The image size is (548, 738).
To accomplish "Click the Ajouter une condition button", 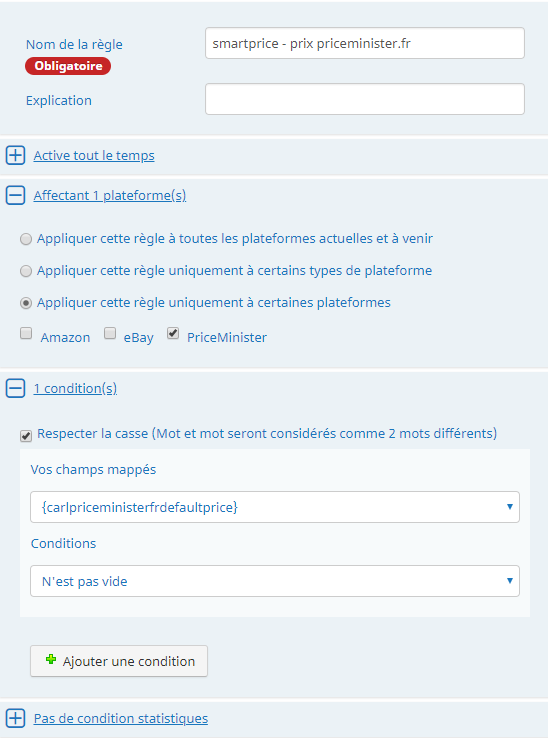I will pos(119,661).
